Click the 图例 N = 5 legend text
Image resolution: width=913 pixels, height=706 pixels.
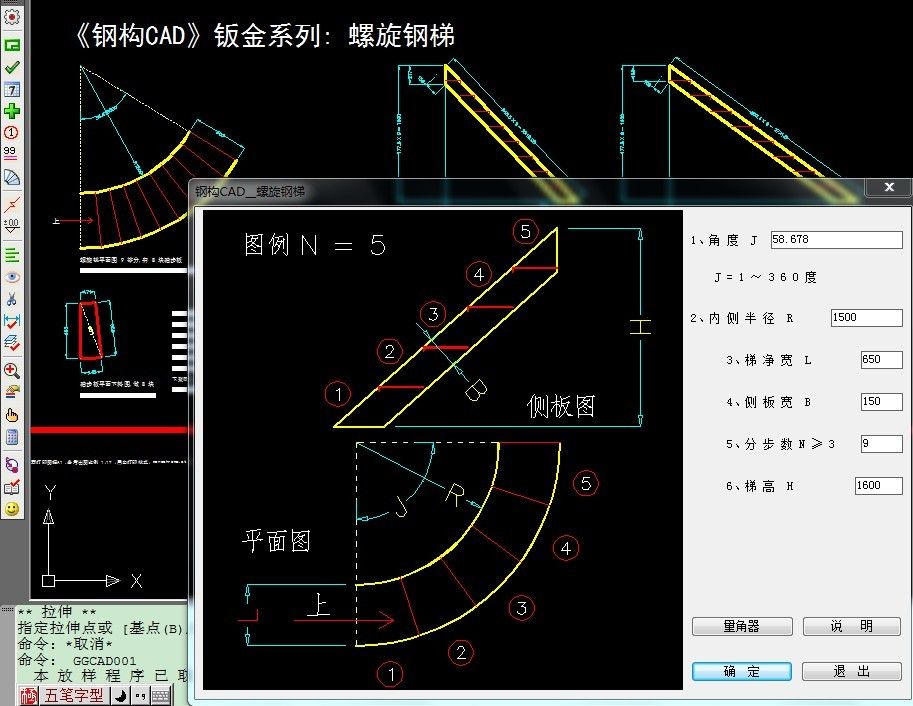pos(314,245)
